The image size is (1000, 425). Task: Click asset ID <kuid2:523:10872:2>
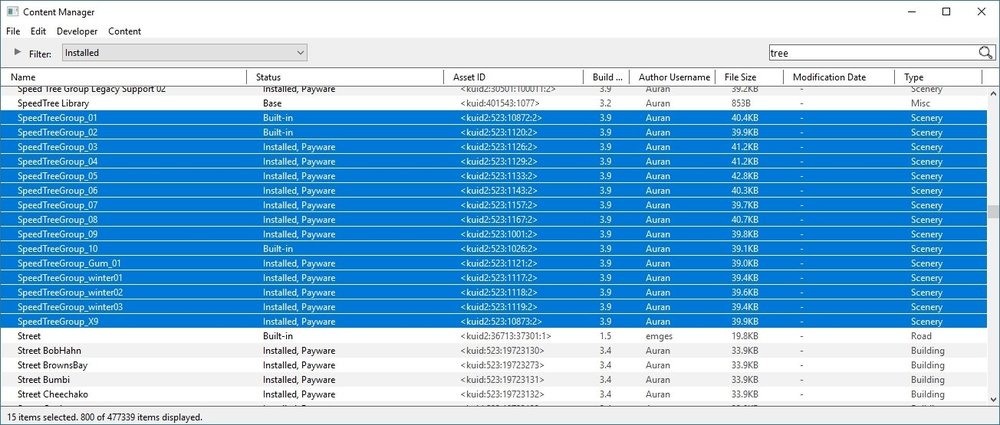point(503,118)
